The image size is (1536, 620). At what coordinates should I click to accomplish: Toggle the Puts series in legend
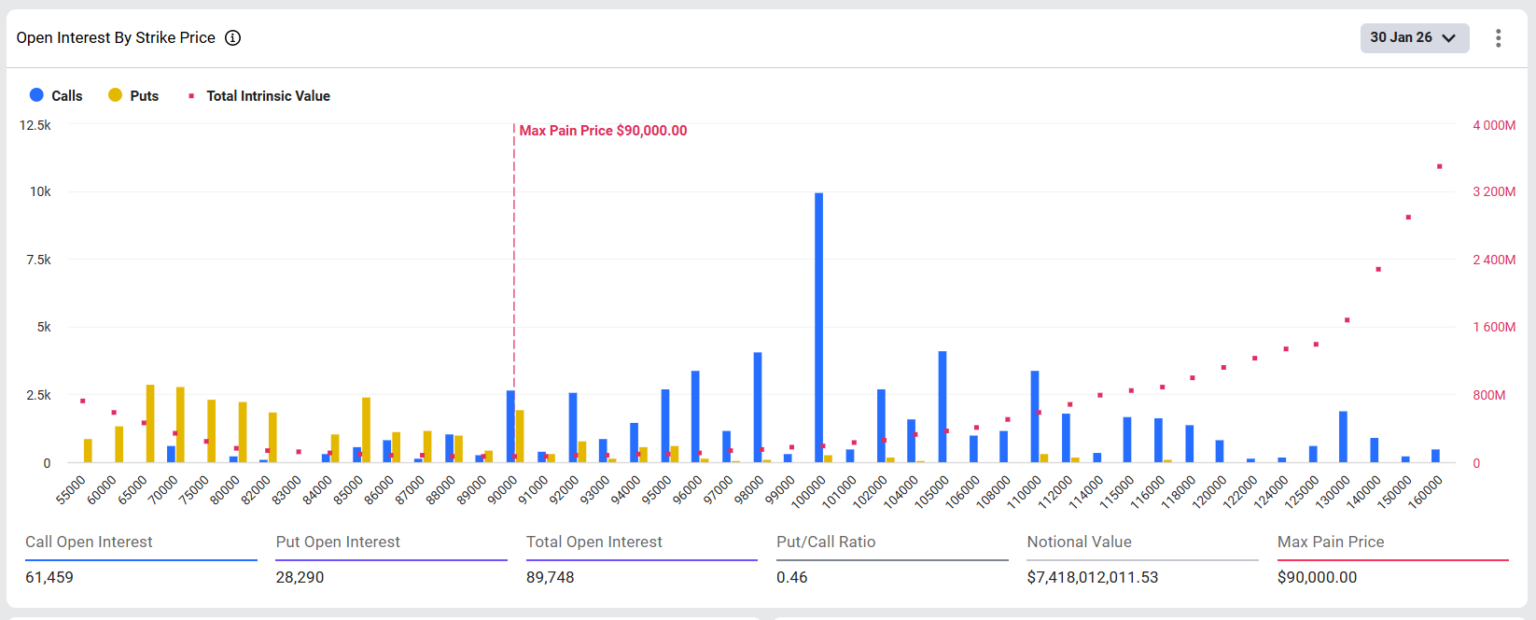point(144,96)
